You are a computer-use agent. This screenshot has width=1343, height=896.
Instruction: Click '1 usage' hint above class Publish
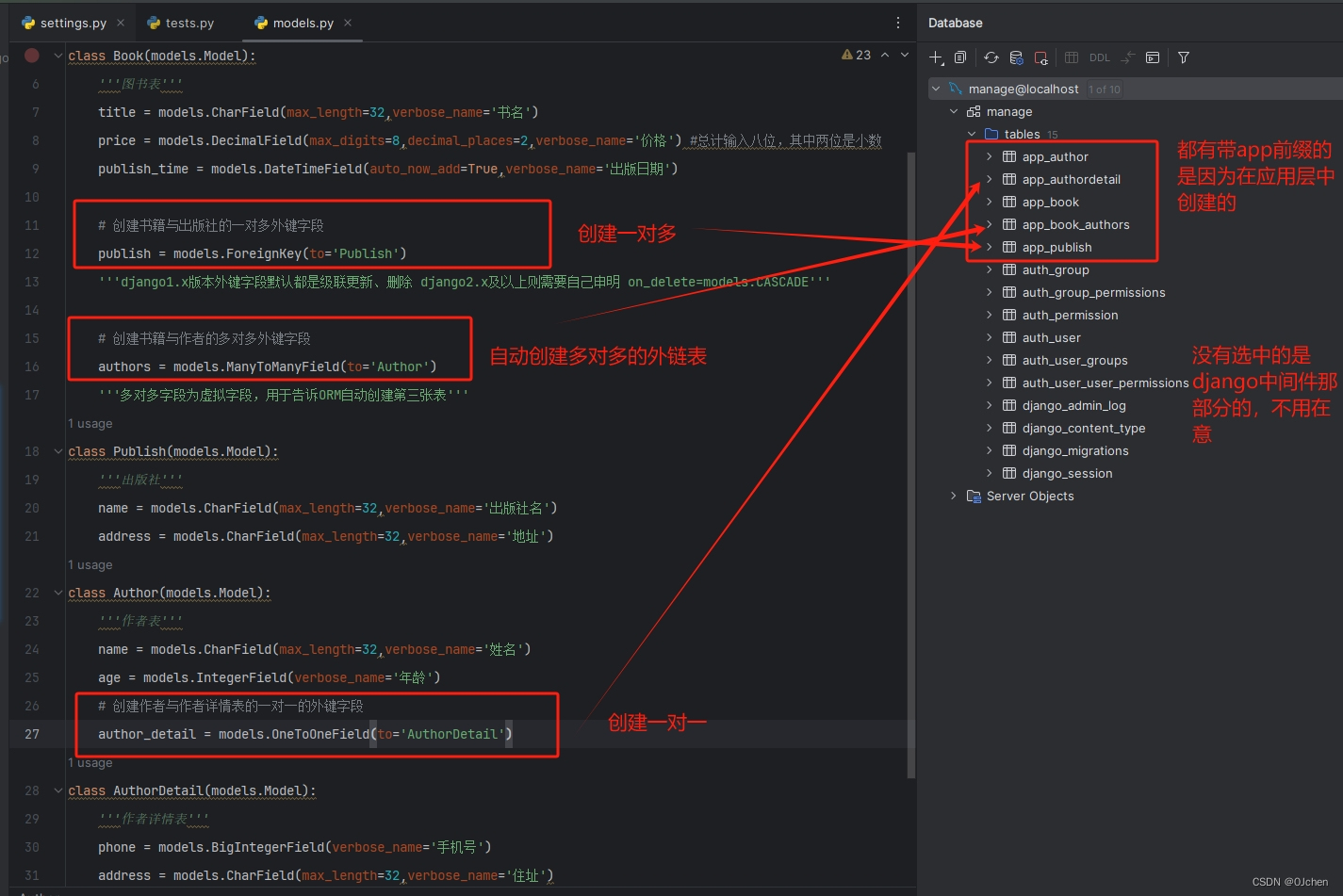pyautogui.click(x=90, y=424)
